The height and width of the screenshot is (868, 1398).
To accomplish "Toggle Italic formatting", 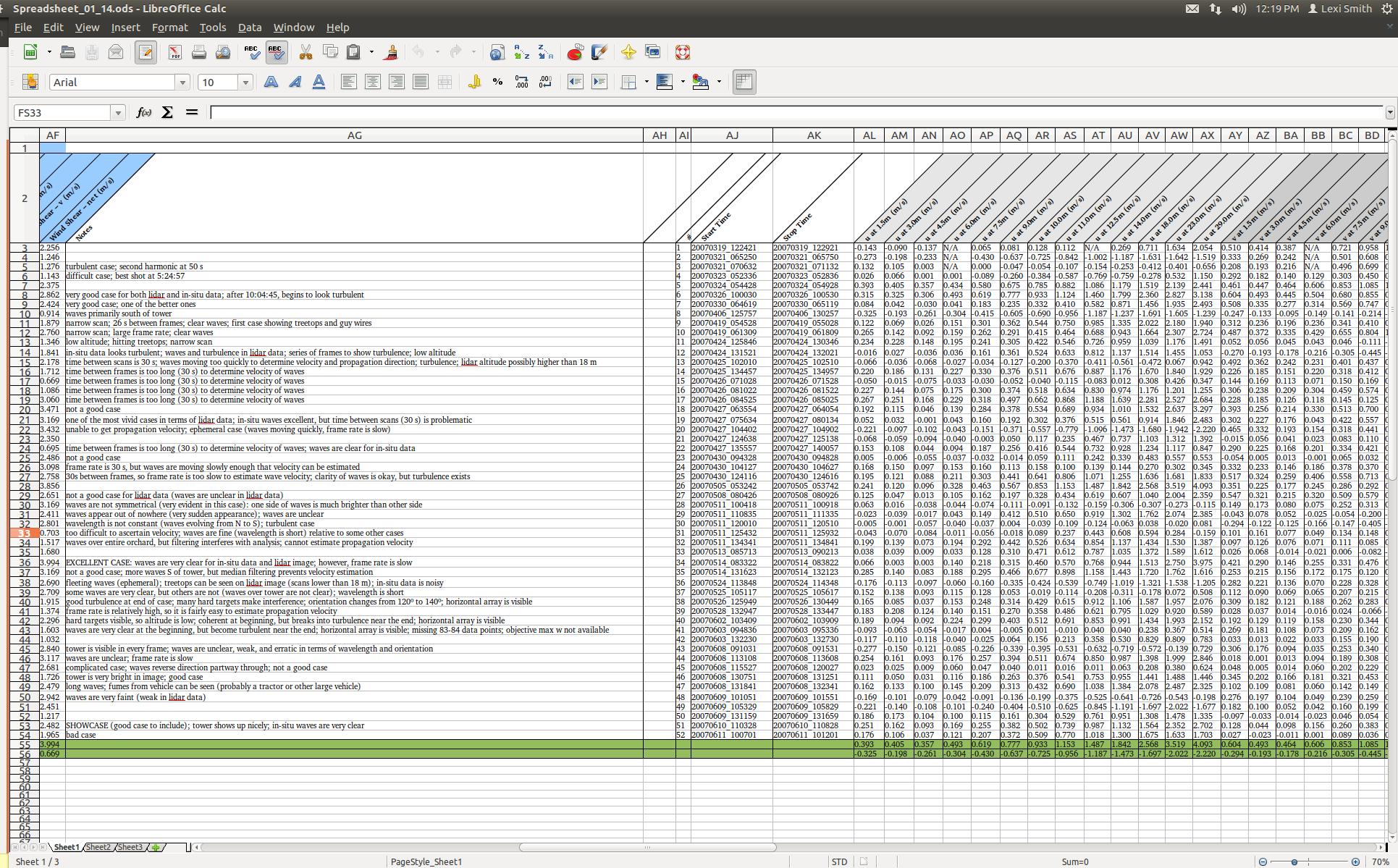I will tap(295, 82).
